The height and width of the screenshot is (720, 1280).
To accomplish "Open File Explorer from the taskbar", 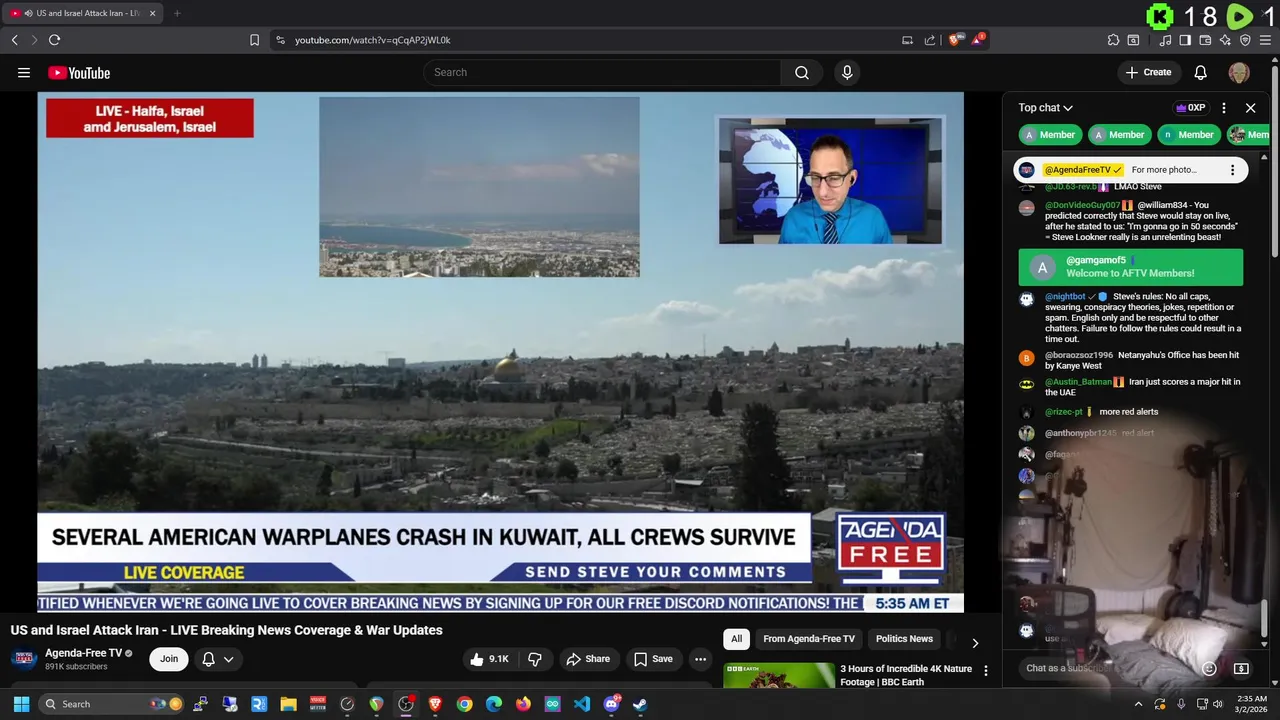I will pos(289,704).
